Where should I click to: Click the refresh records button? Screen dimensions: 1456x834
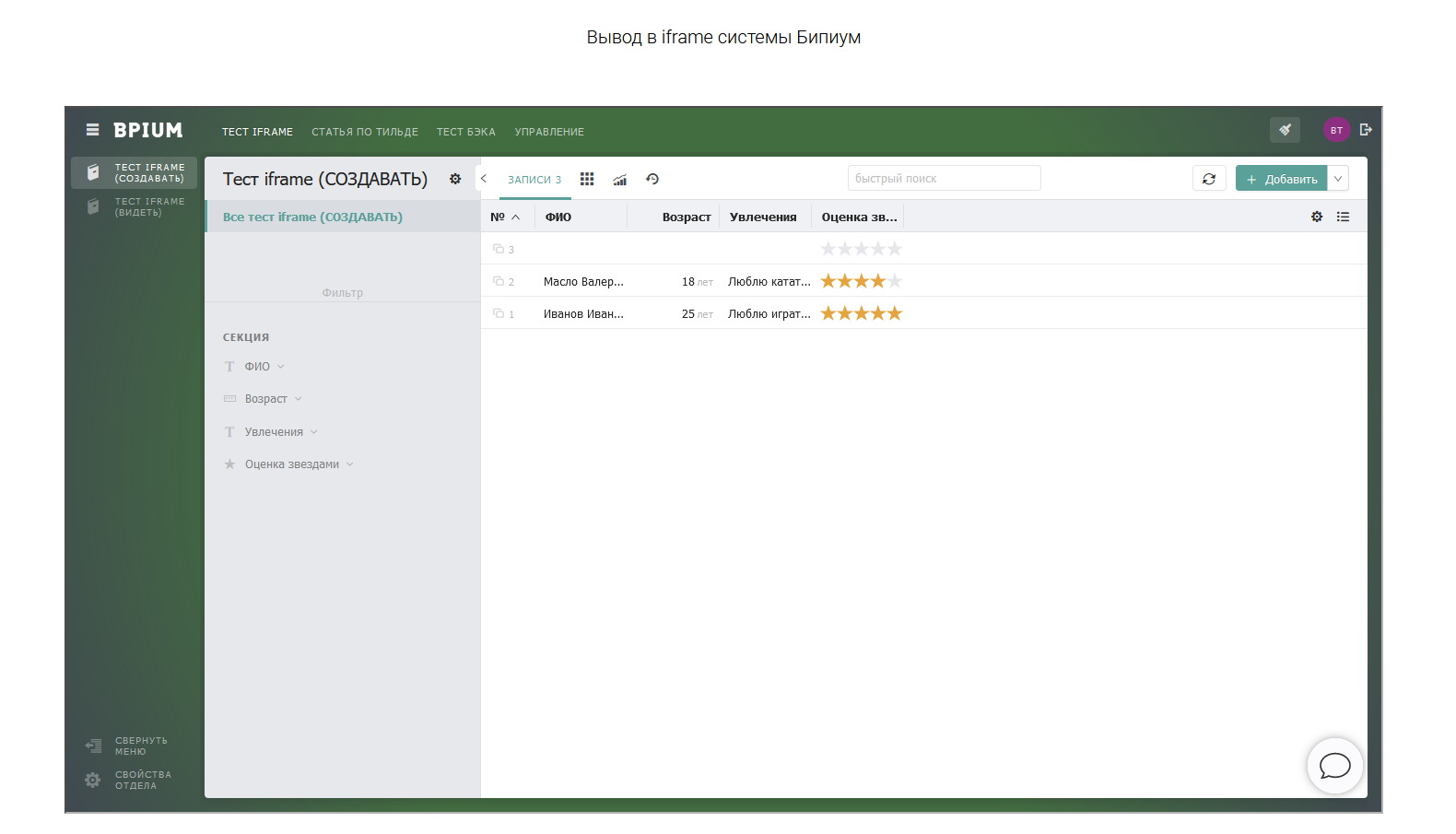(x=1209, y=179)
